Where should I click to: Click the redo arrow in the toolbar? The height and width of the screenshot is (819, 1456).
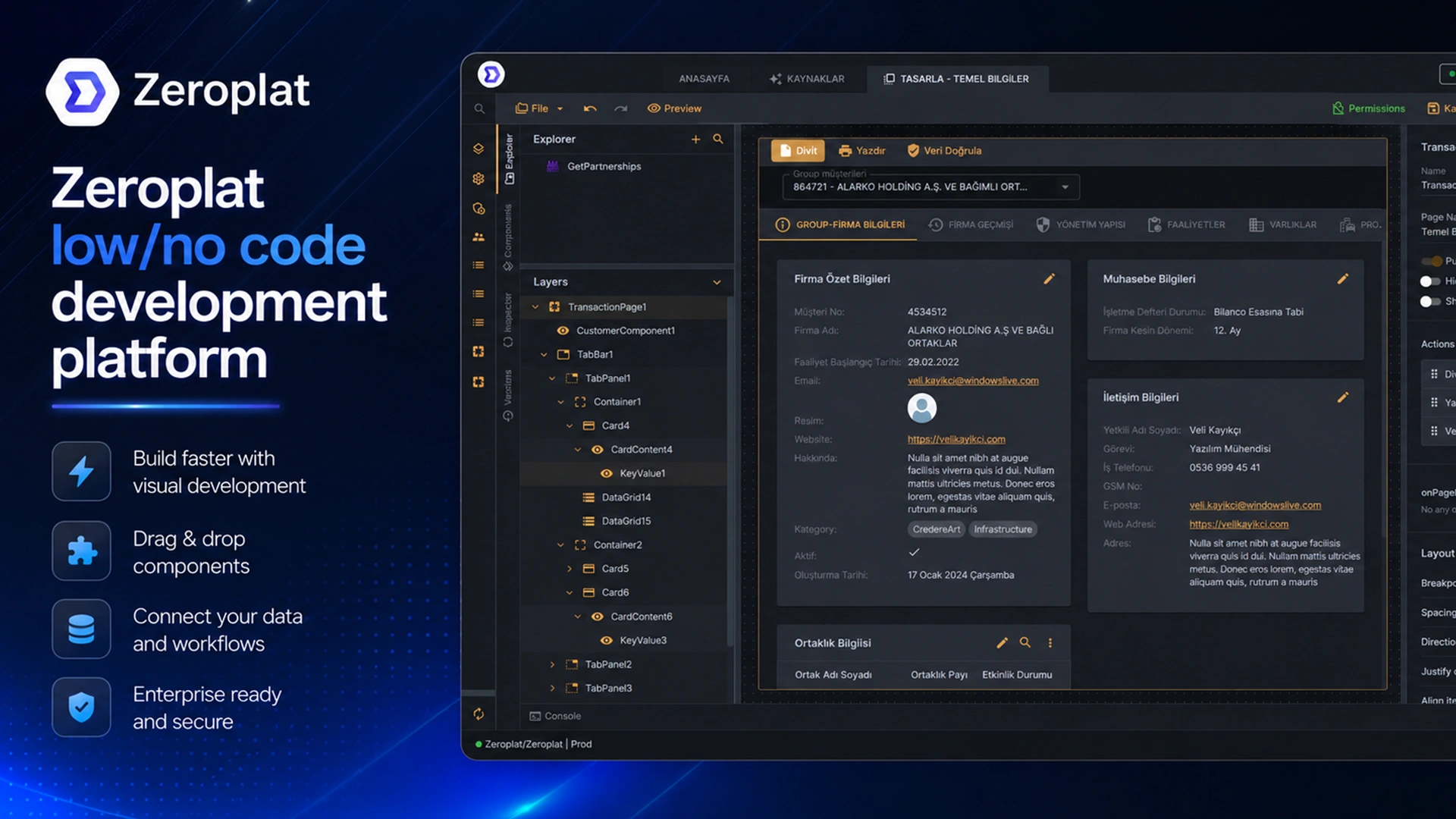620,108
